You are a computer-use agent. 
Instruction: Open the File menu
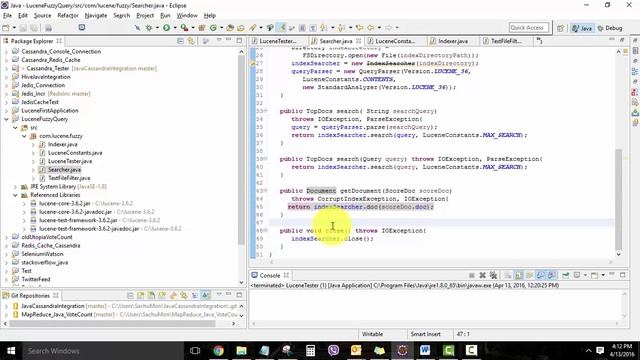coord(7,16)
